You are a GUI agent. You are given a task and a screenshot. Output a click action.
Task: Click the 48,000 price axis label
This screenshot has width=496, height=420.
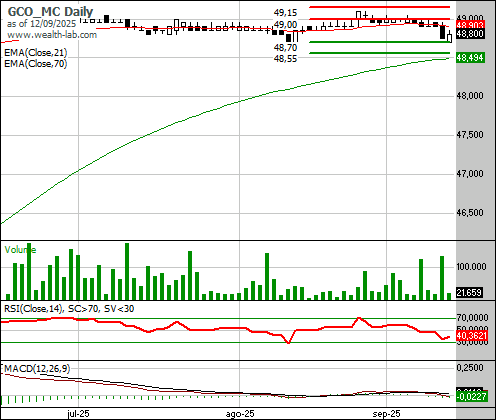[470, 96]
